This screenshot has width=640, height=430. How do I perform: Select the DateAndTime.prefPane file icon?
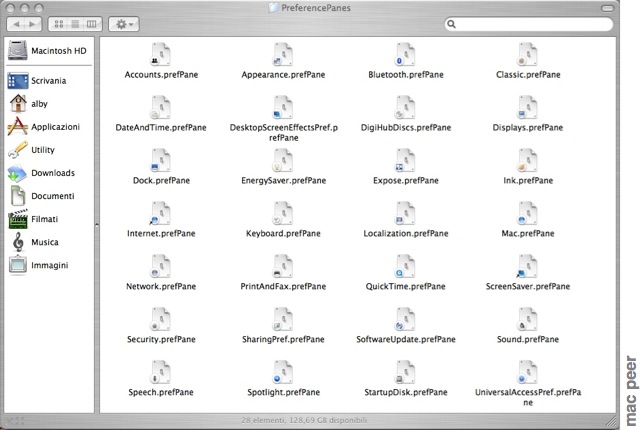(x=161, y=107)
